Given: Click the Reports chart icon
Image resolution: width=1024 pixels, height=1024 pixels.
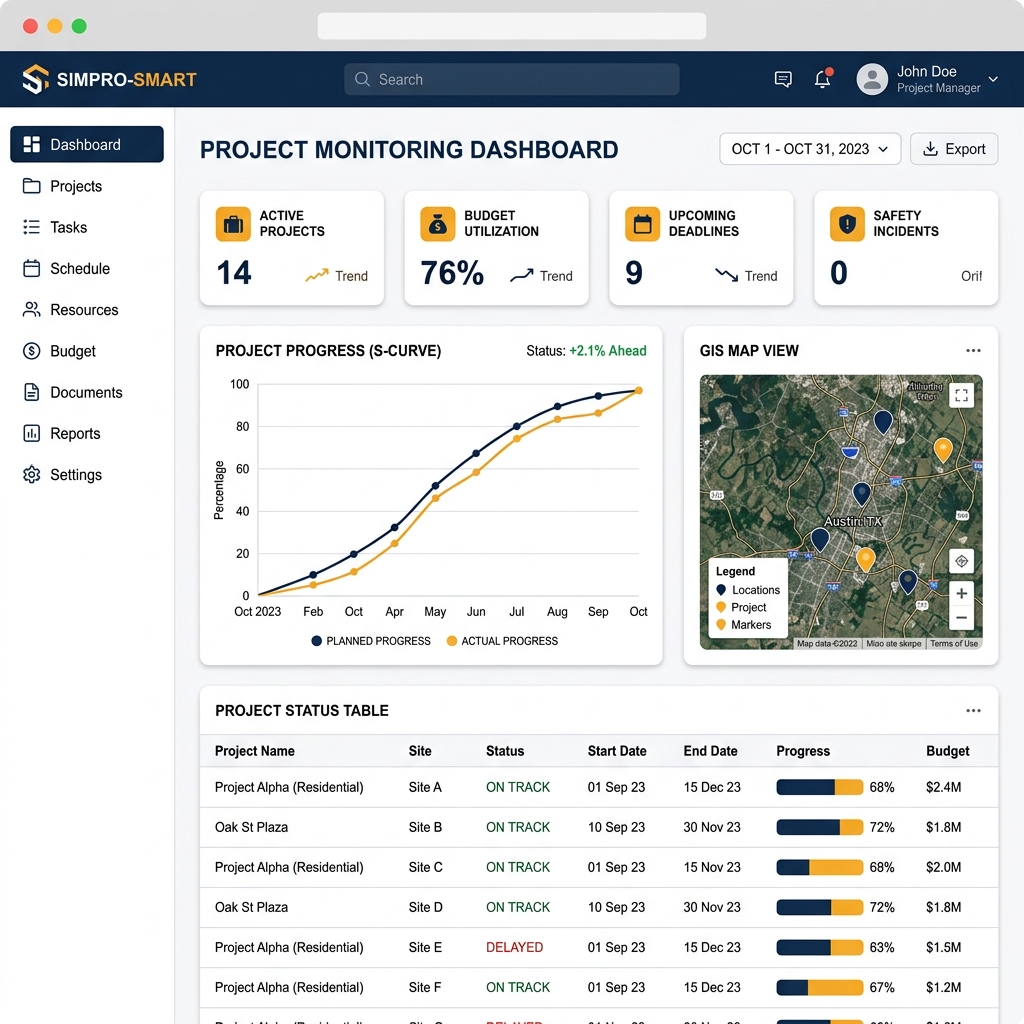Looking at the screenshot, I should point(31,433).
